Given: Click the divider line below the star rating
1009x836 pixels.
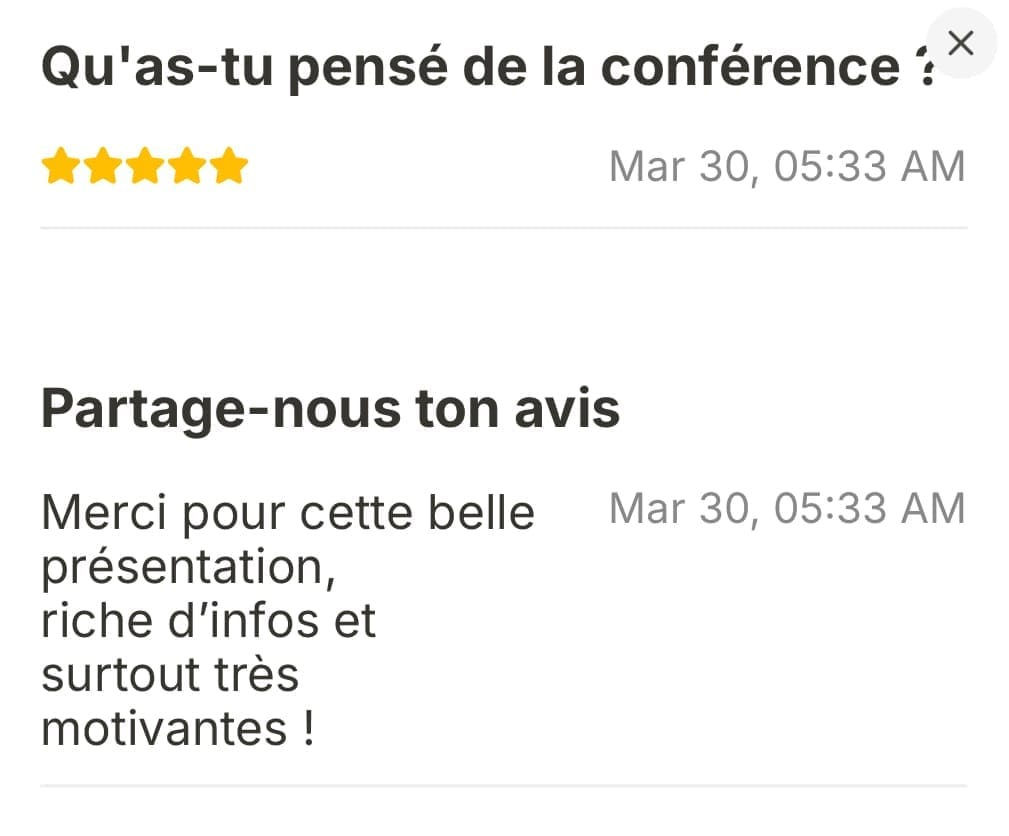Looking at the screenshot, I should [504, 228].
